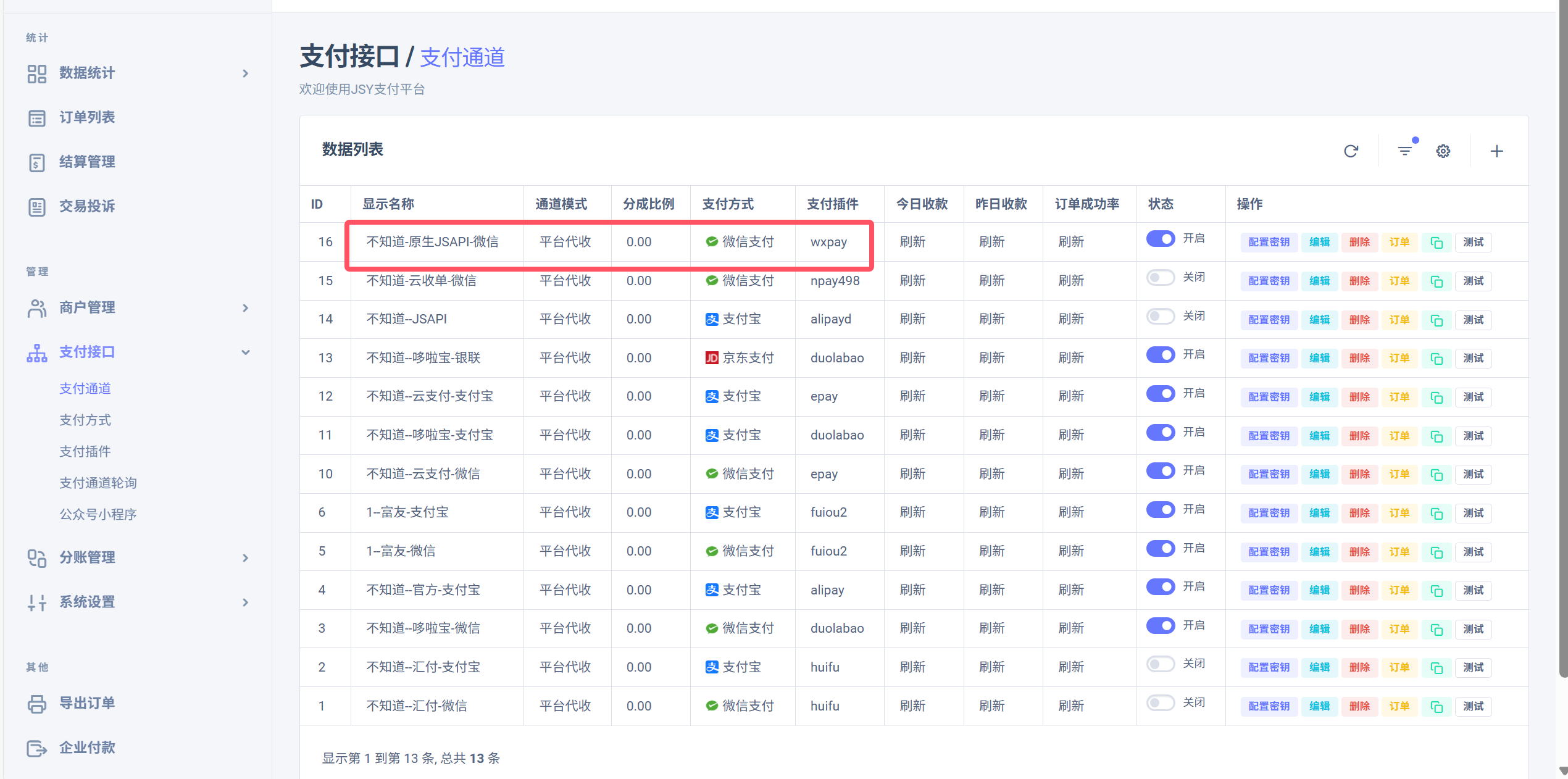Image resolution: width=1568 pixels, height=779 pixels.
Task: Click the 订单列表 sidebar icon
Action: click(x=37, y=118)
